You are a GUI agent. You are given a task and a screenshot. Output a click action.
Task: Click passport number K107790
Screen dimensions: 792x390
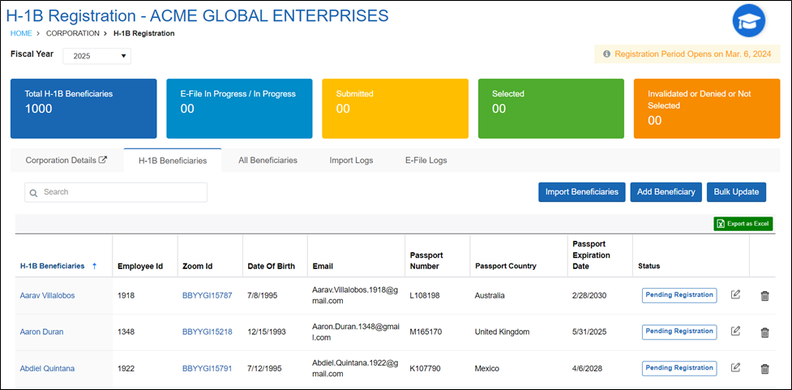(425, 368)
